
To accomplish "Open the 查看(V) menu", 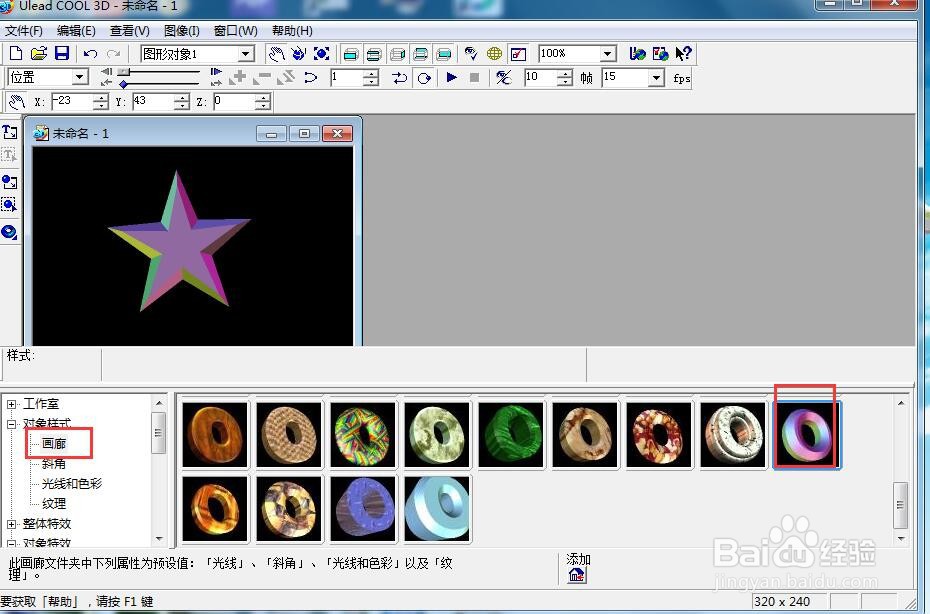I will pos(130,31).
